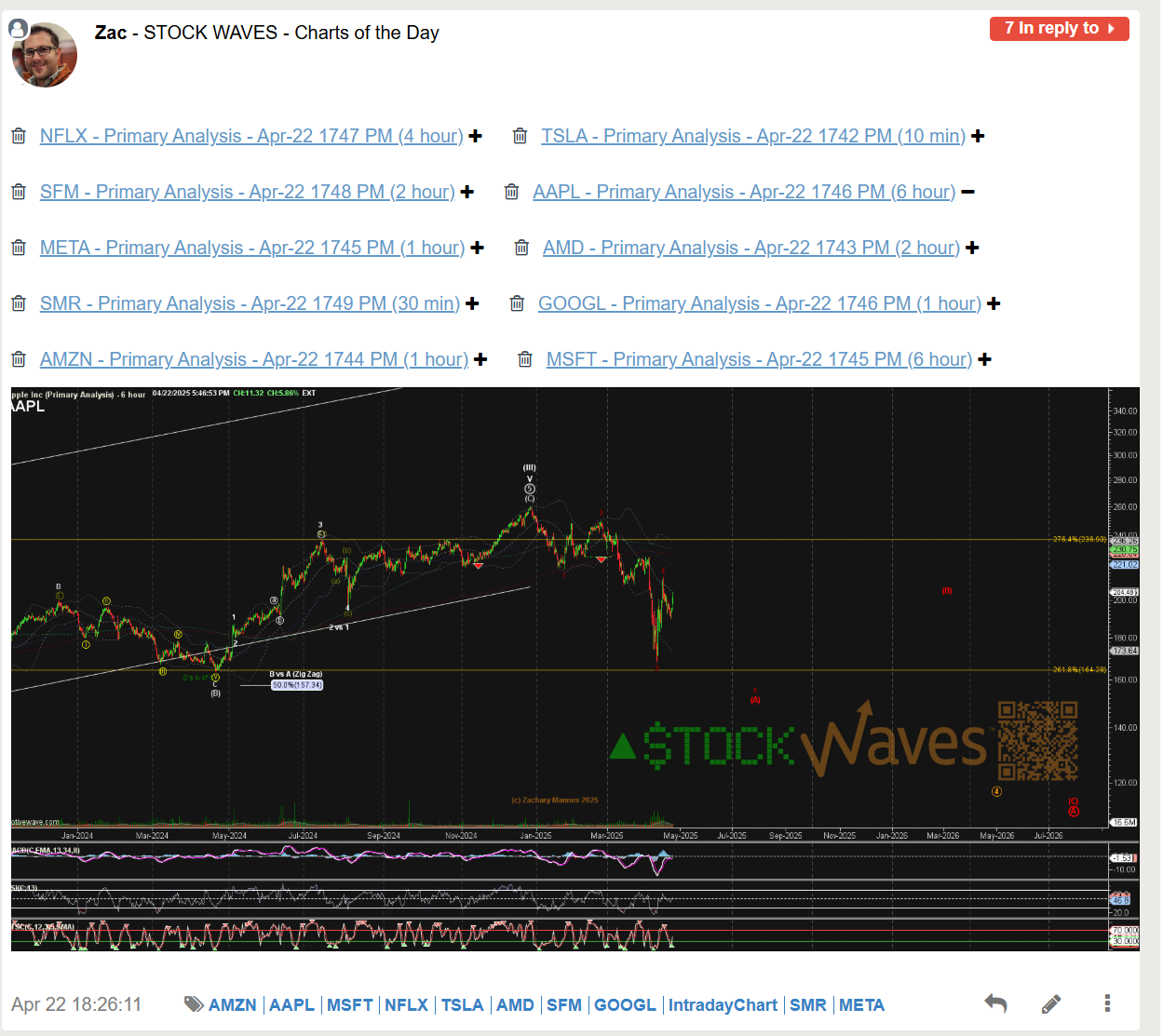Expand the NFLX chart with plus sign
The image size is (1163, 1036).
476,137
